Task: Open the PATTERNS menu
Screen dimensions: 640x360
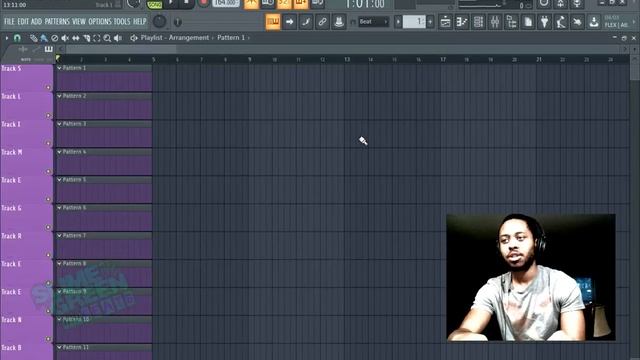Action: pyautogui.click(x=57, y=22)
